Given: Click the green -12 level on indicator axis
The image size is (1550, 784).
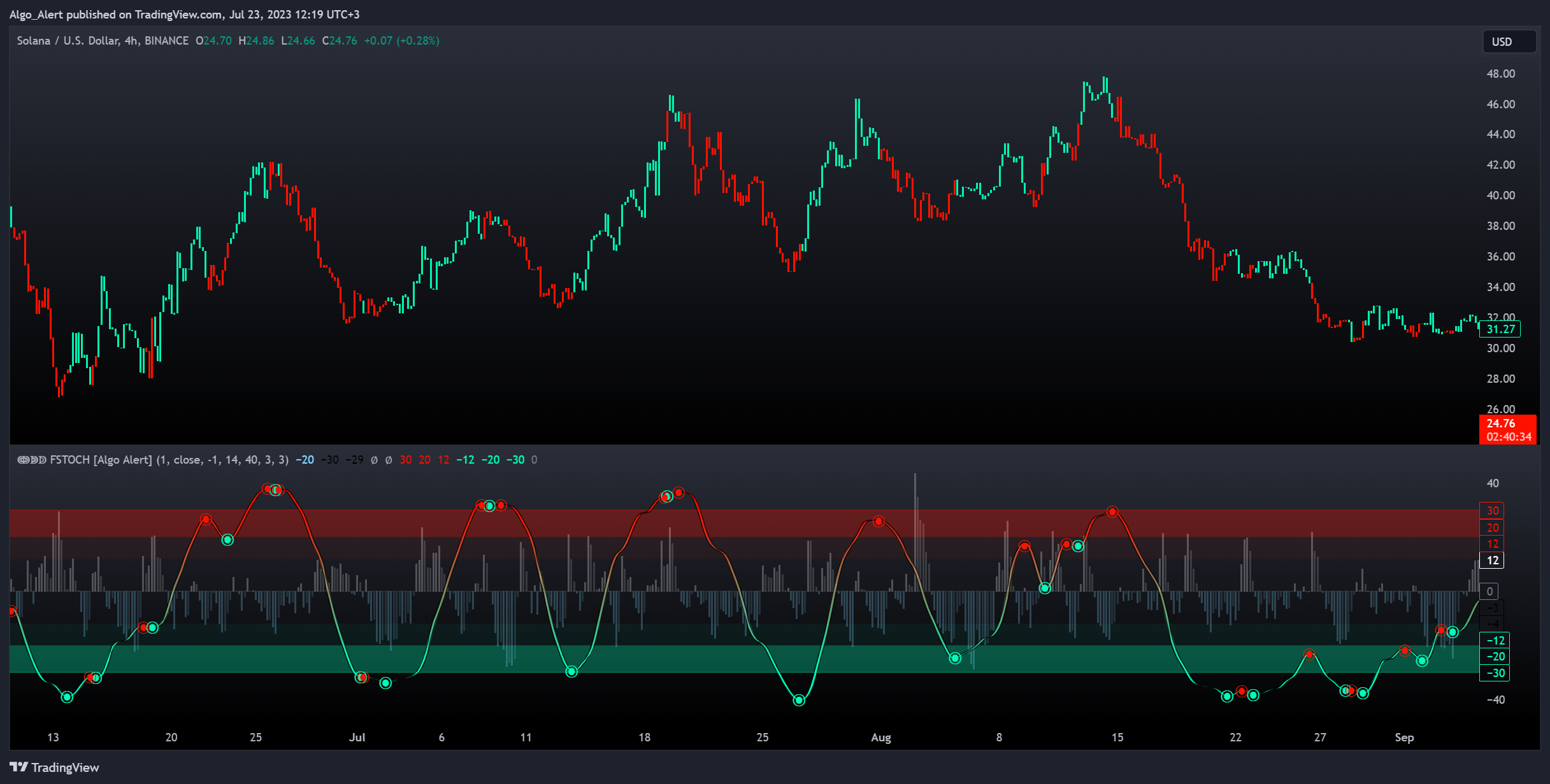Looking at the screenshot, I should [x=1495, y=640].
